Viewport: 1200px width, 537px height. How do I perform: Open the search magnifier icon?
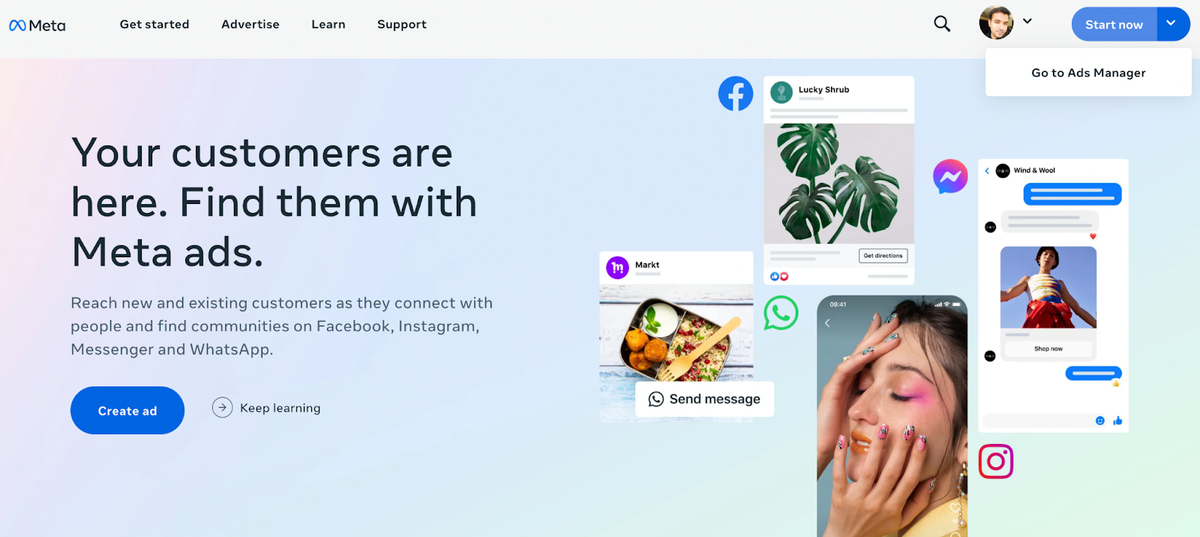tap(942, 24)
